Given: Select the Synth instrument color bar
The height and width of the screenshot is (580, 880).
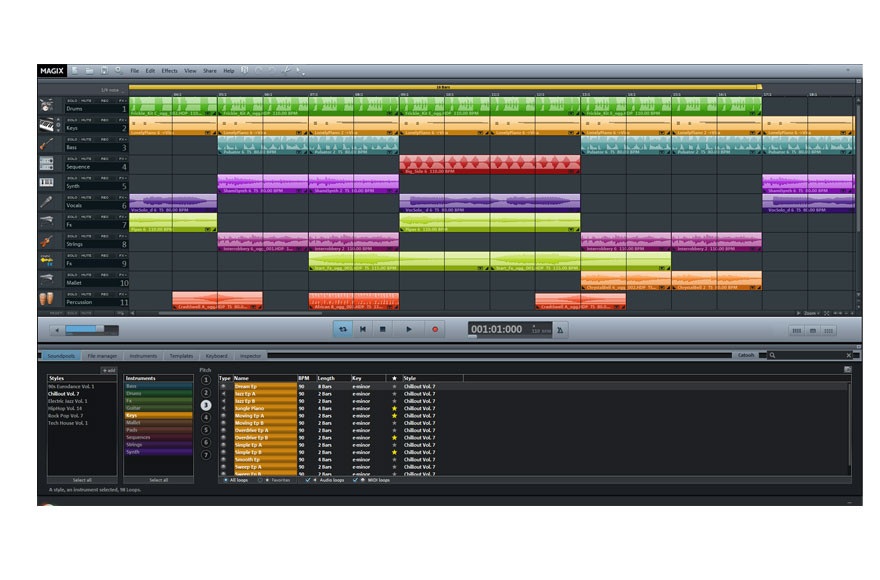Looking at the screenshot, I should point(158,452).
